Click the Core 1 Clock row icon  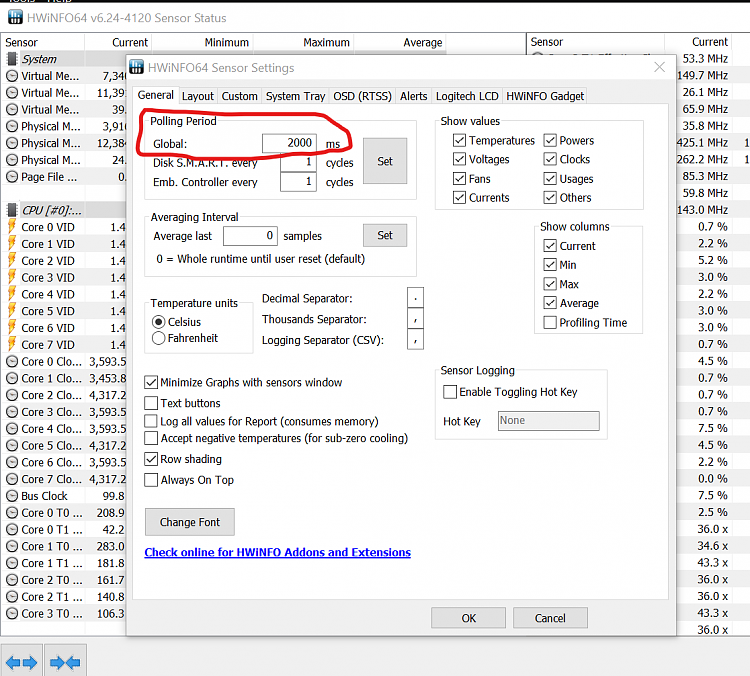click(12, 378)
